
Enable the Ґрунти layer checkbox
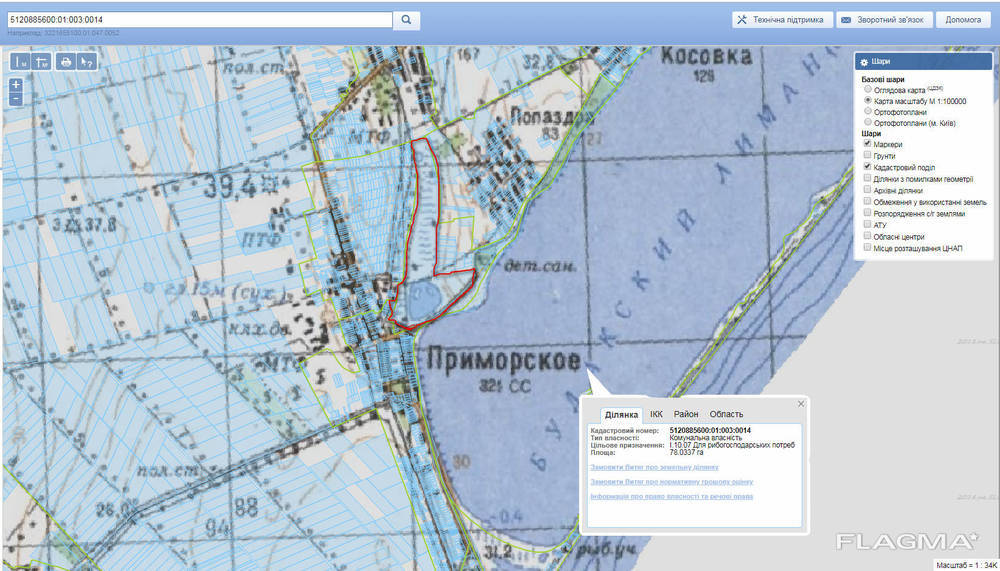point(868,155)
